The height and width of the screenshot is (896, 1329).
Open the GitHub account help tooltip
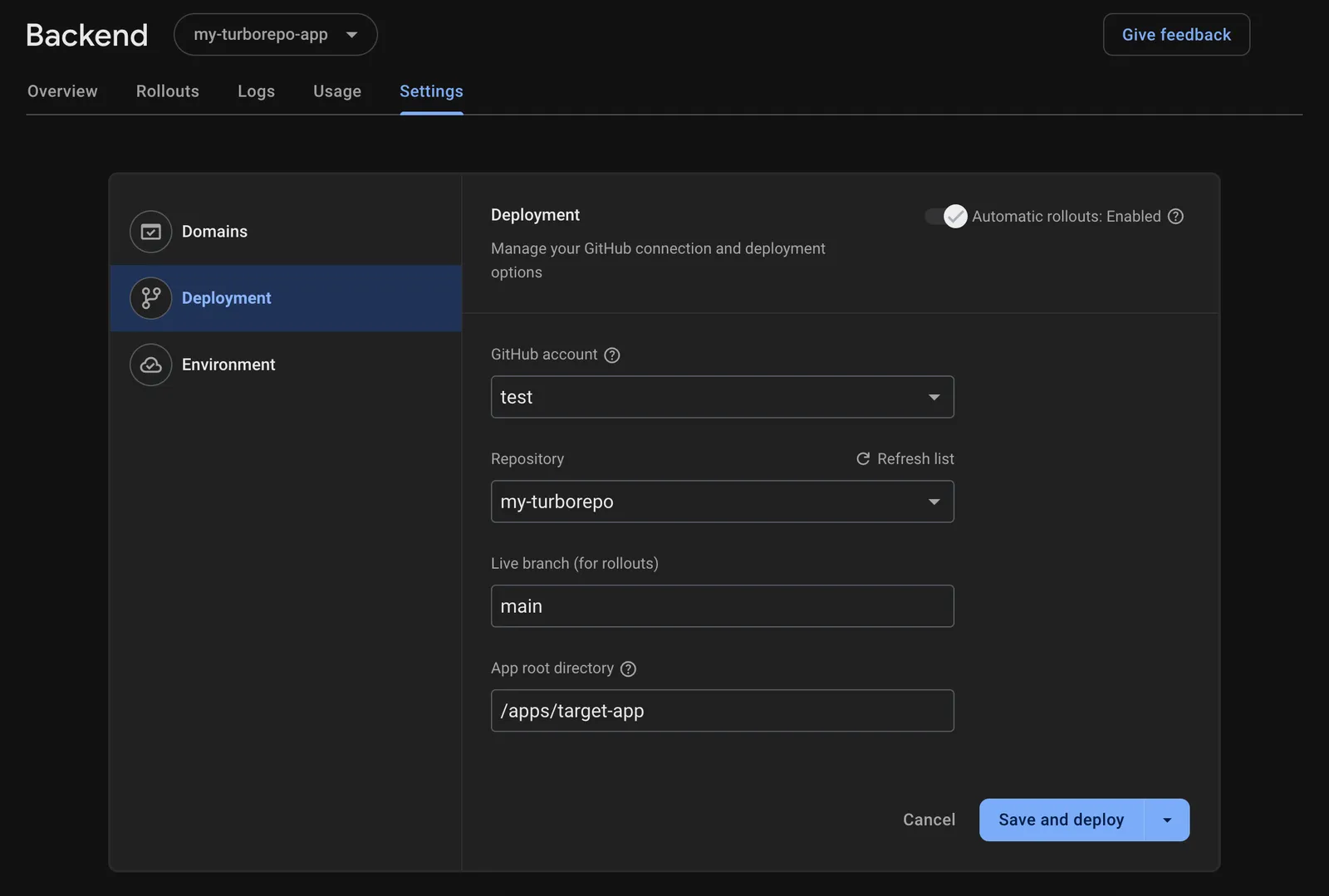coord(612,355)
